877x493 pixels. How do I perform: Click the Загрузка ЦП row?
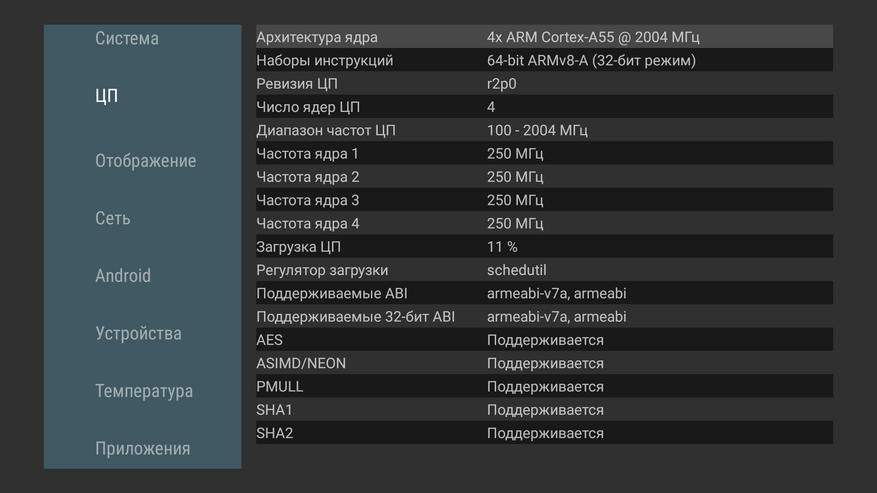click(x=544, y=247)
